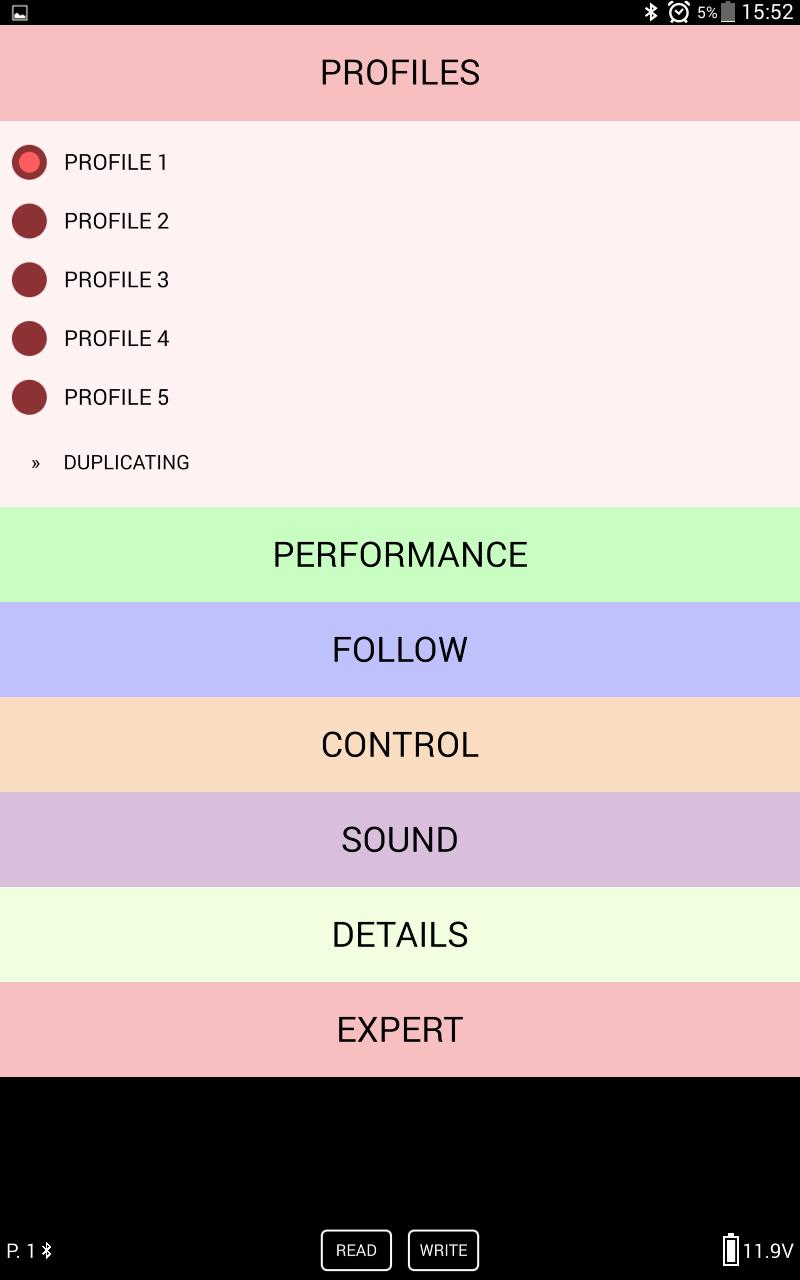The height and width of the screenshot is (1280, 800).
Task: Tap the WRITE button
Action: click(x=443, y=1250)
